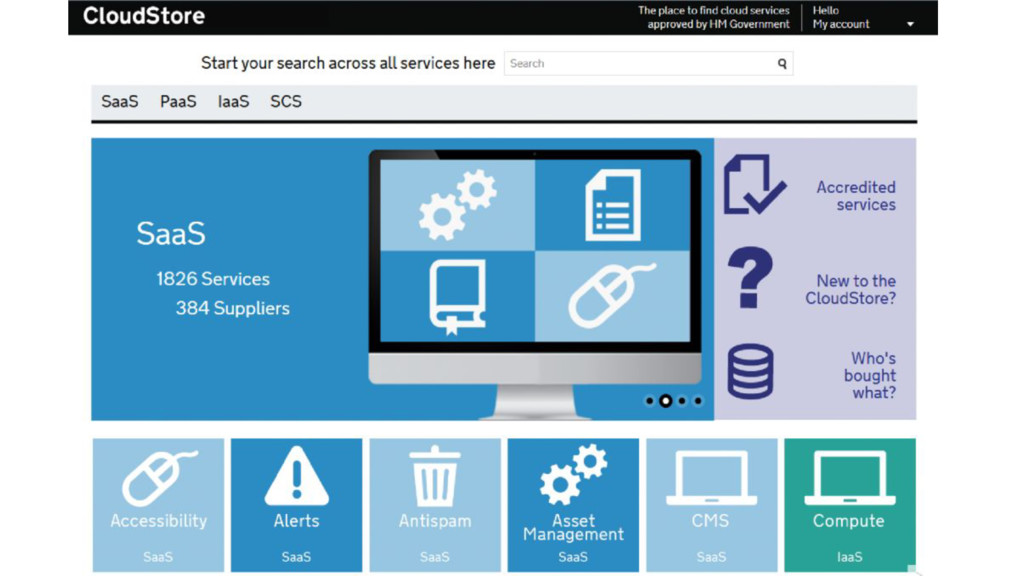Click the CMS laptop icon
The height and width of the screenshot is (576, 1024).
click(712, 477)
